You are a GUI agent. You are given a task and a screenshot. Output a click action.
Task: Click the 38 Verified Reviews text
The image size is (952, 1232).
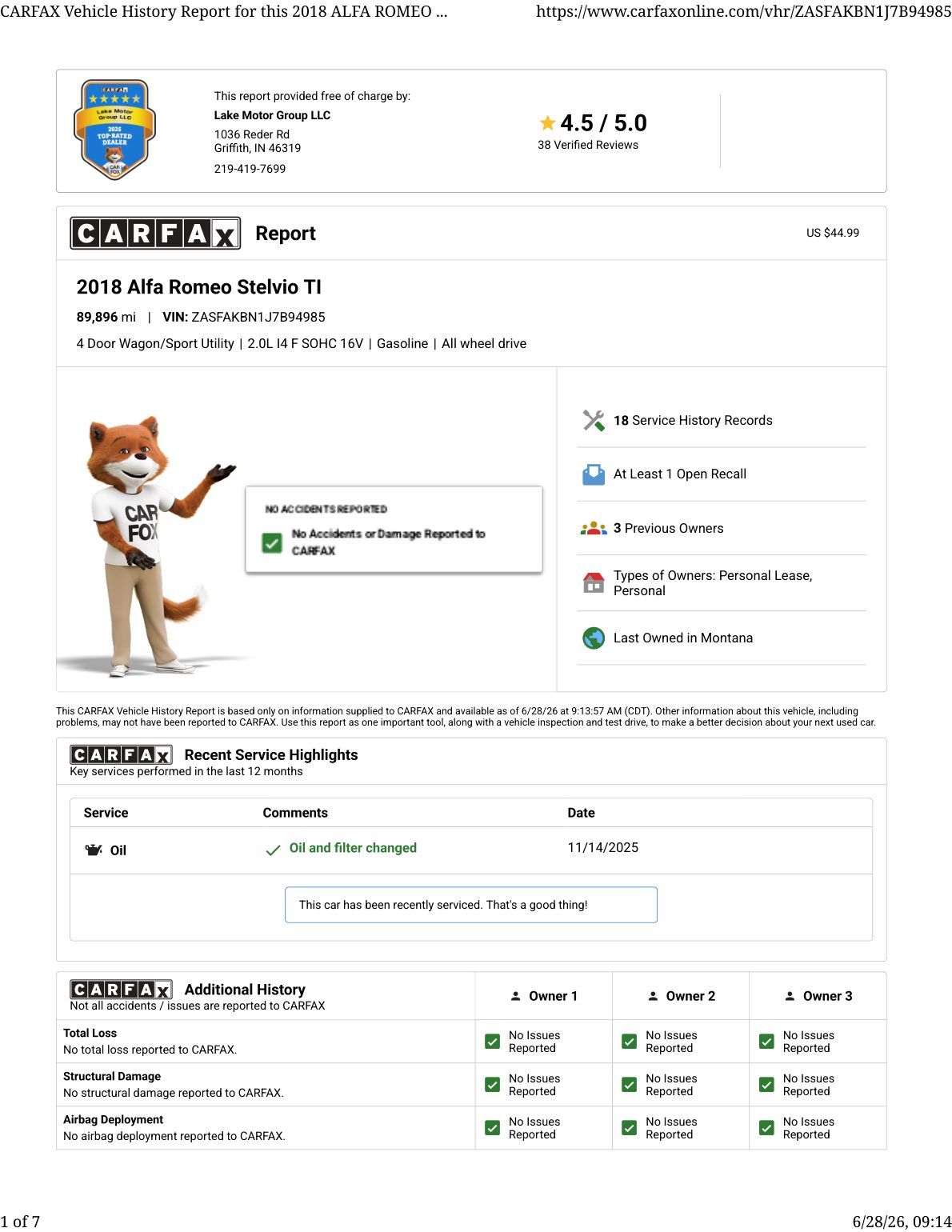(588, 145)
